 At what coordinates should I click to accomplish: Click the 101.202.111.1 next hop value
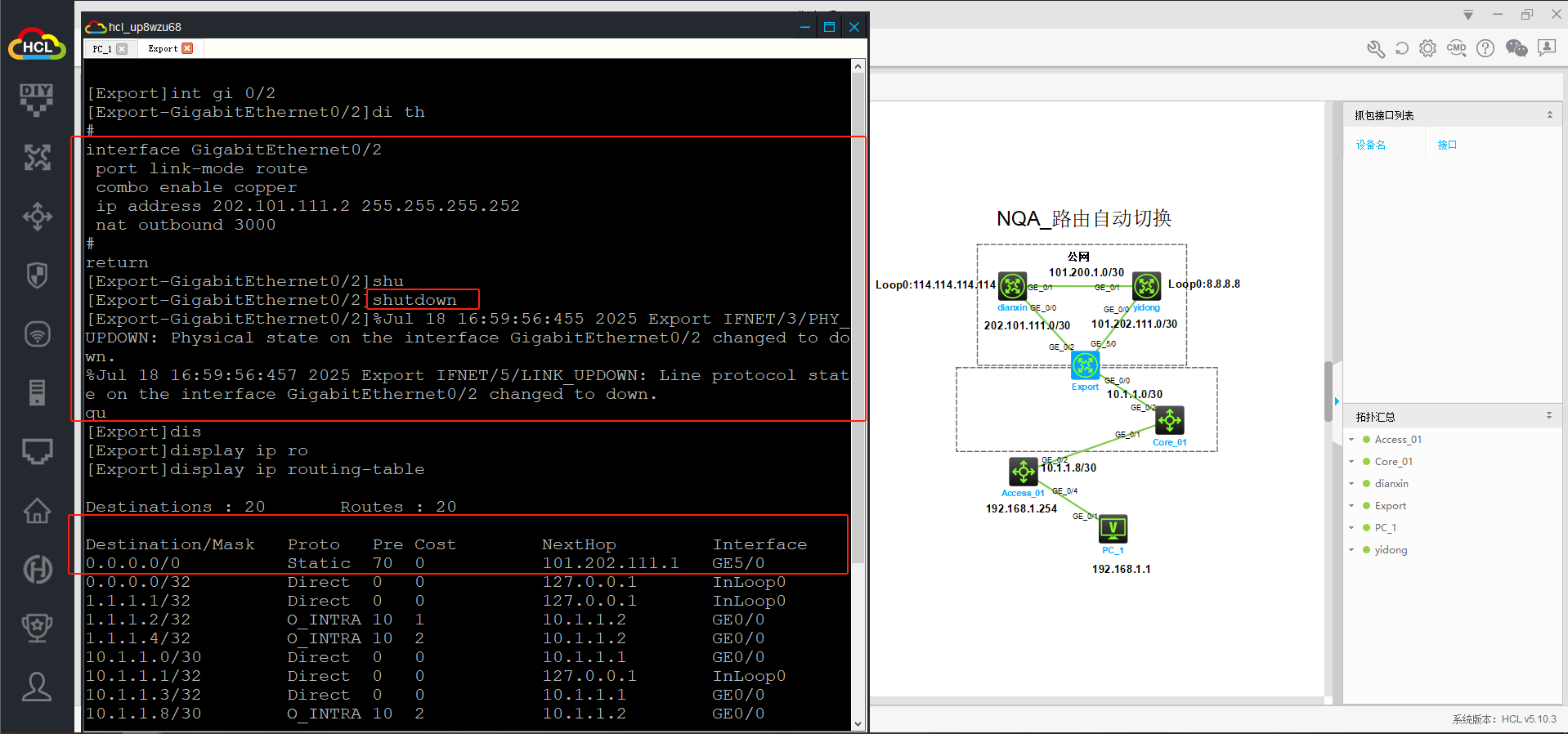pyautogui.click(x=611, y=563)
